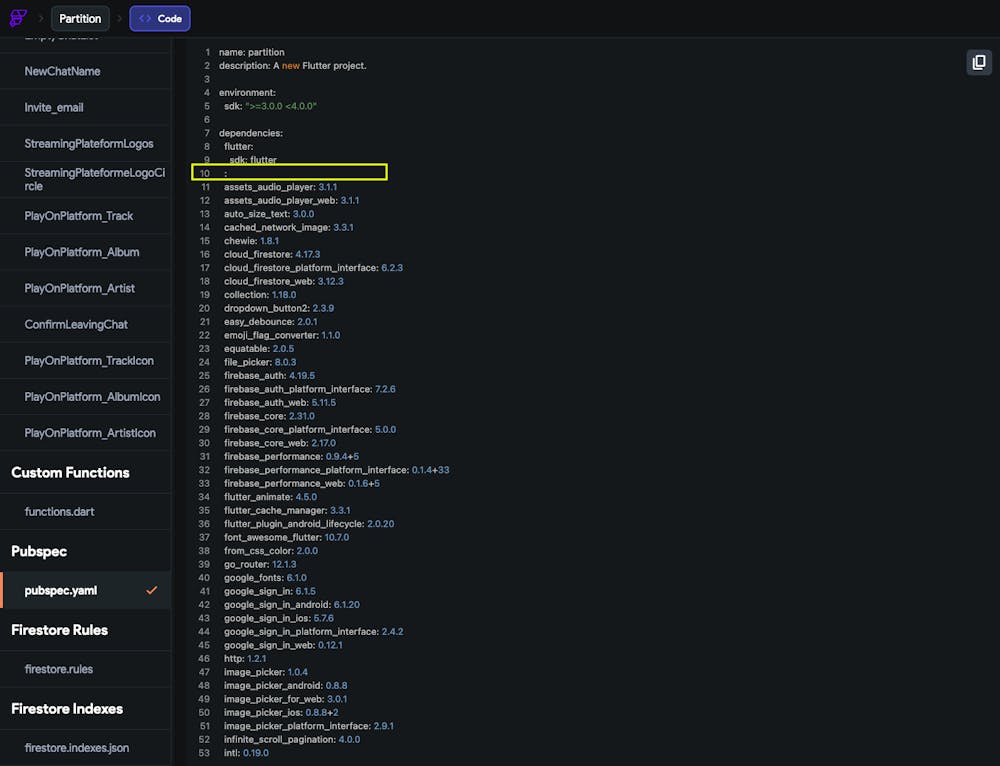Click the Custom Functions section header
The height and width of the screenshot is (766, 1000).
(x=70, y=472)
